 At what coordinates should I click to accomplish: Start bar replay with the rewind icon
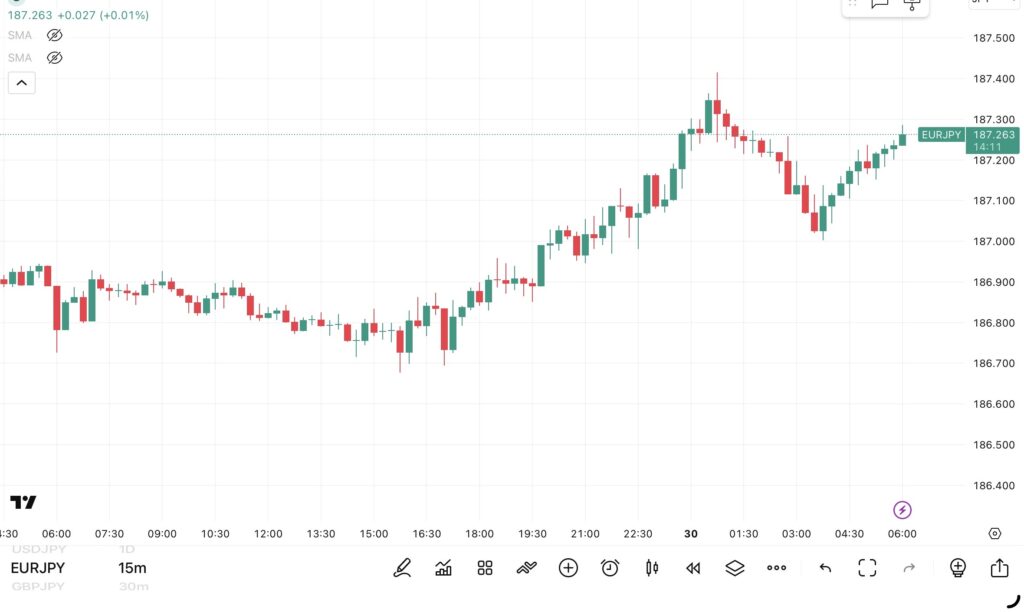[x=693, y=568]
